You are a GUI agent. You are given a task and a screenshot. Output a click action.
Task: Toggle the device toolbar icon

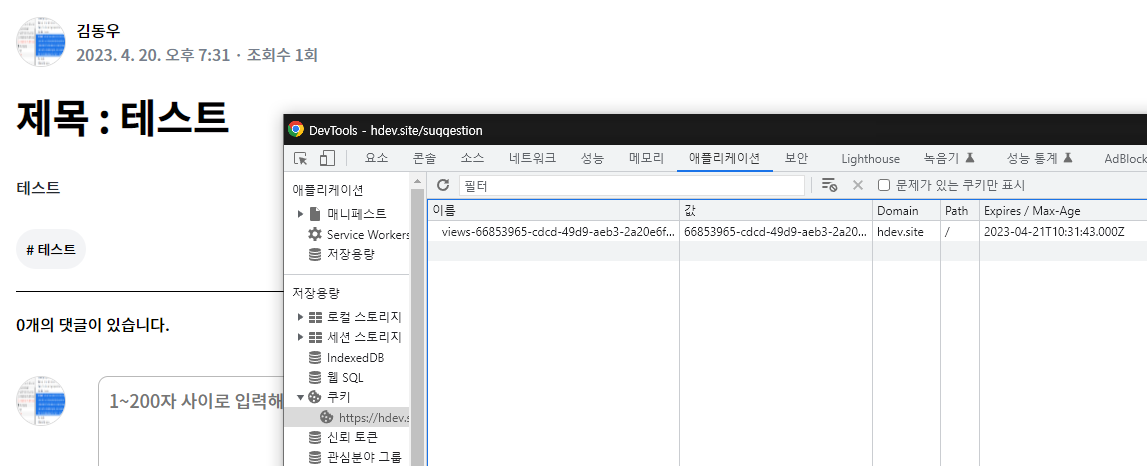[327, 158]
